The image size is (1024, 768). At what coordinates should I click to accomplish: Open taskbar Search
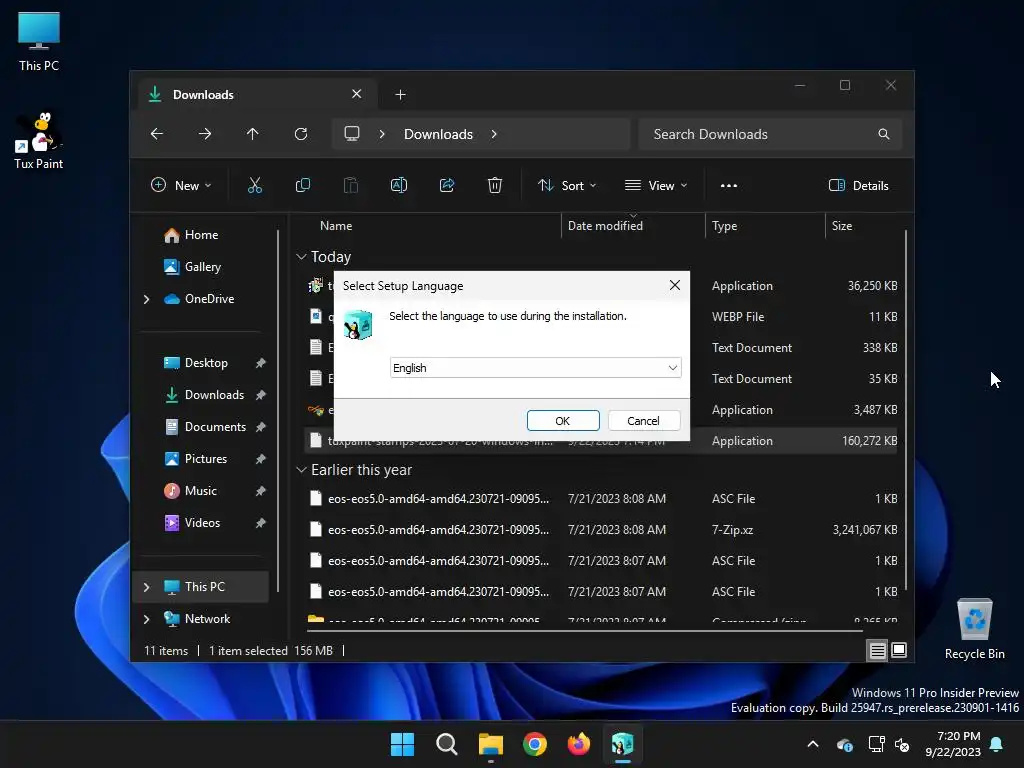(x=447, y=744)
